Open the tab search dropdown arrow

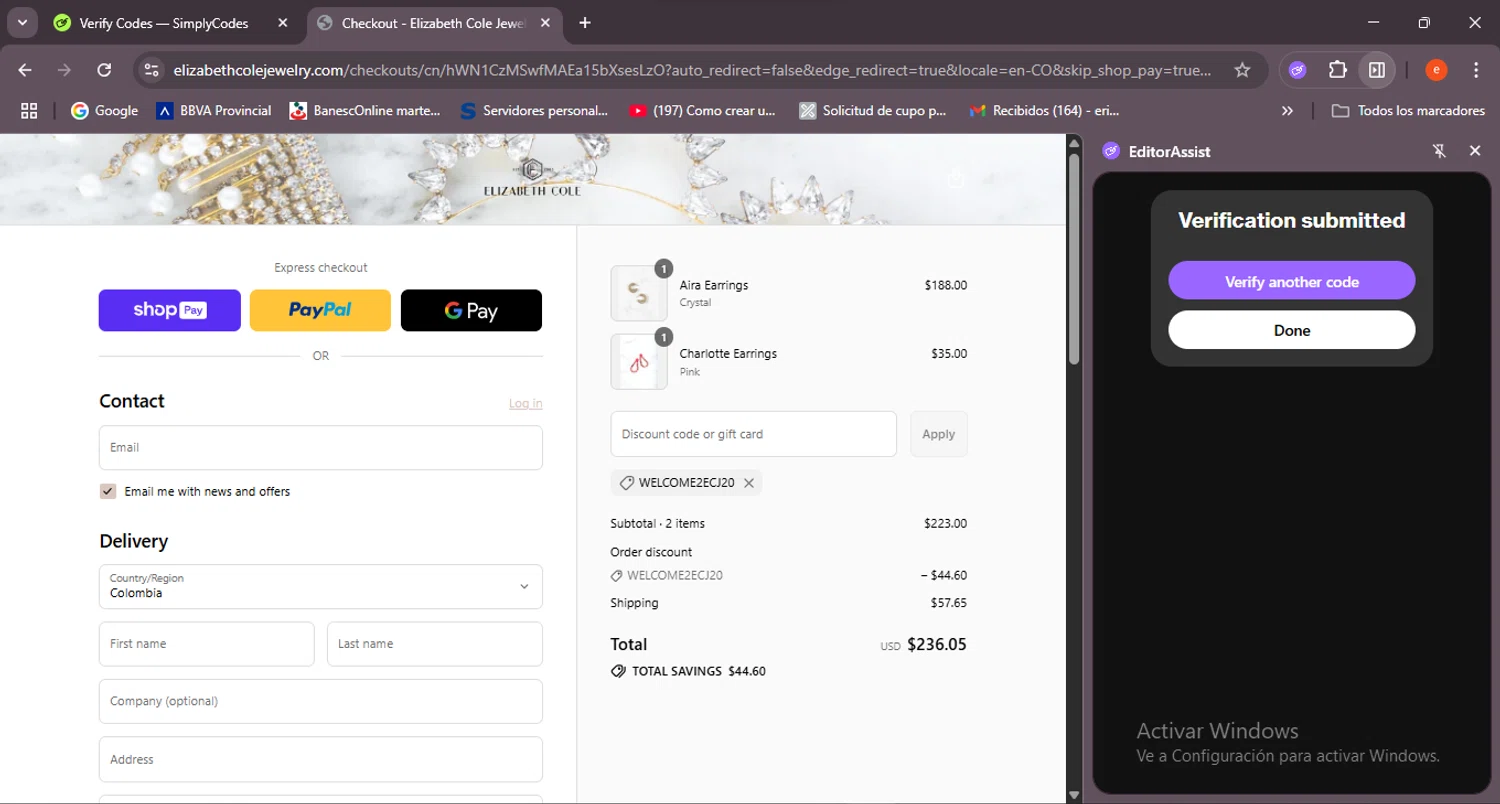click(x=21, y=22)
